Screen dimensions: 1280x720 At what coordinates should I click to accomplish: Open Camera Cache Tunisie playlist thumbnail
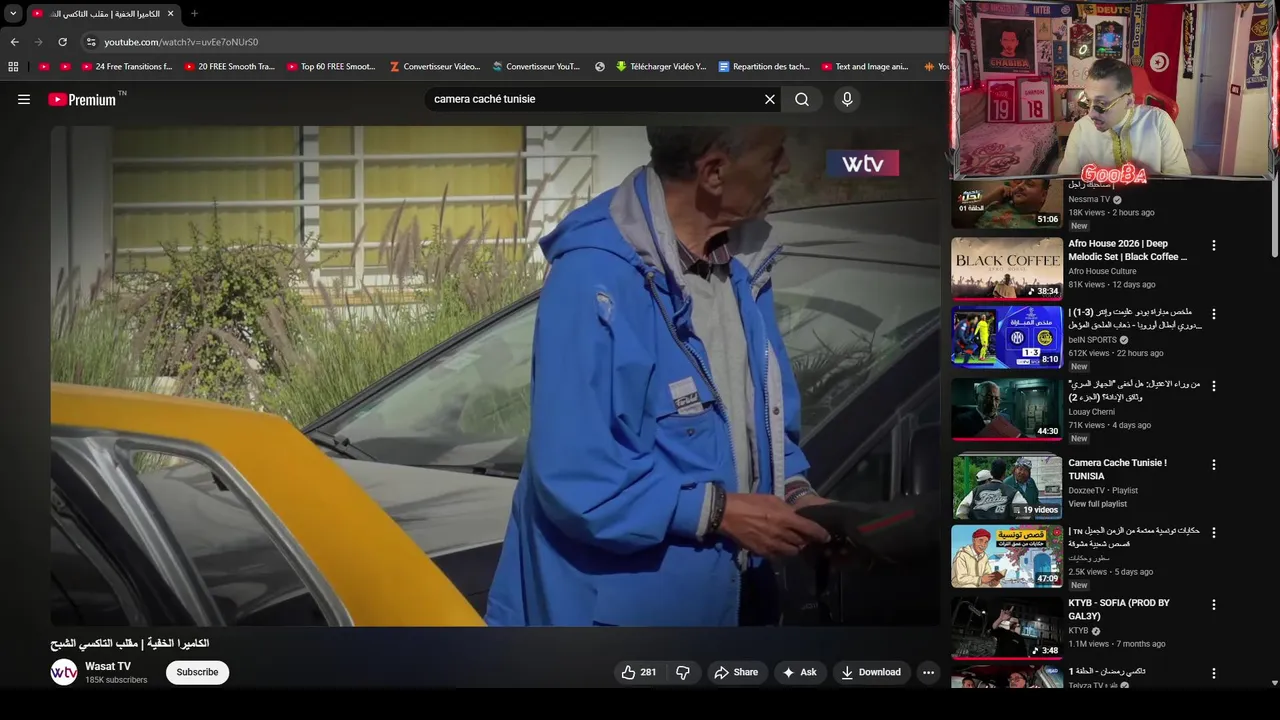click(x=1007, y=486)
